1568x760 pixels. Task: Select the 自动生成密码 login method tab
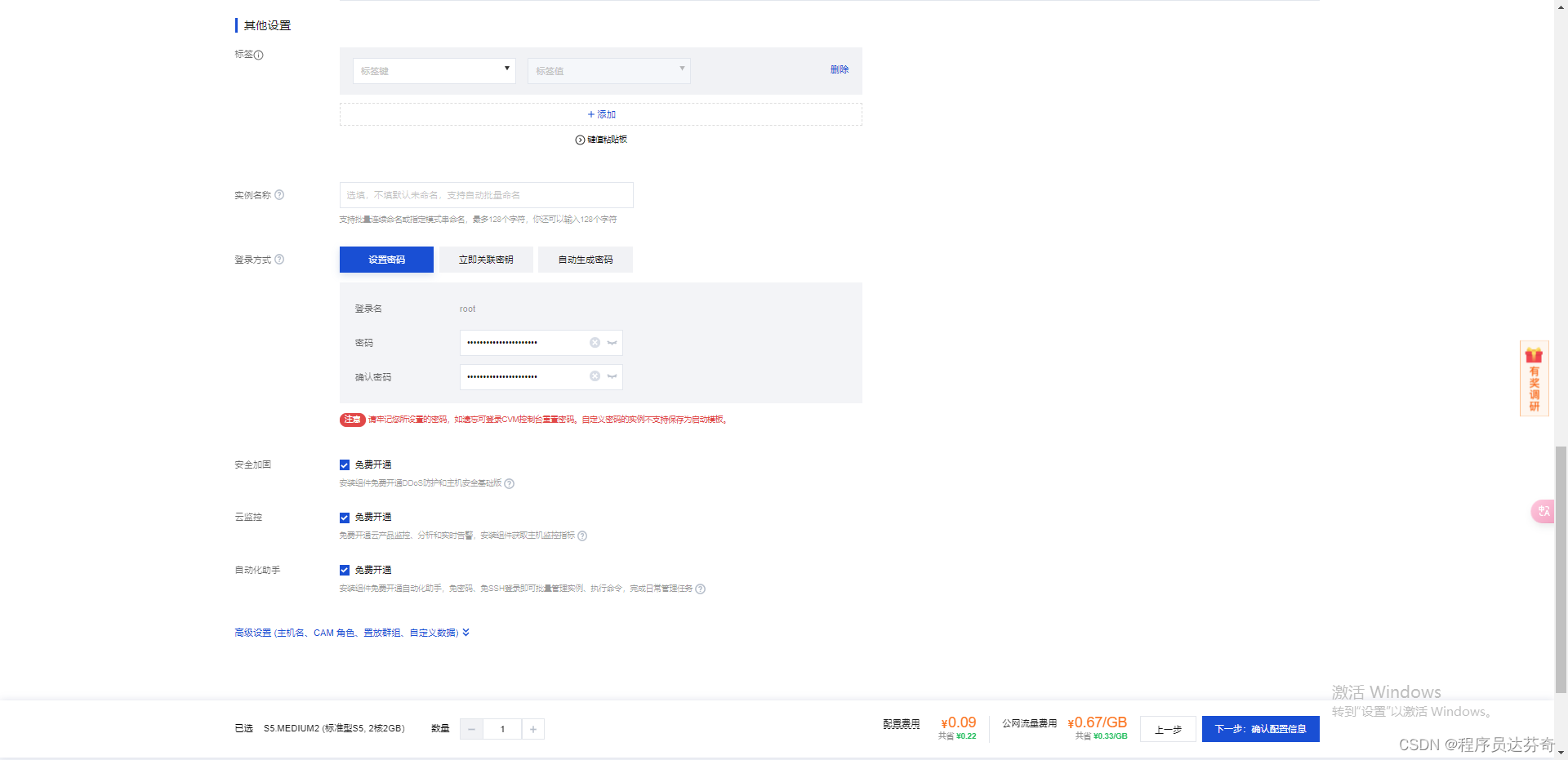pos(586,260)
